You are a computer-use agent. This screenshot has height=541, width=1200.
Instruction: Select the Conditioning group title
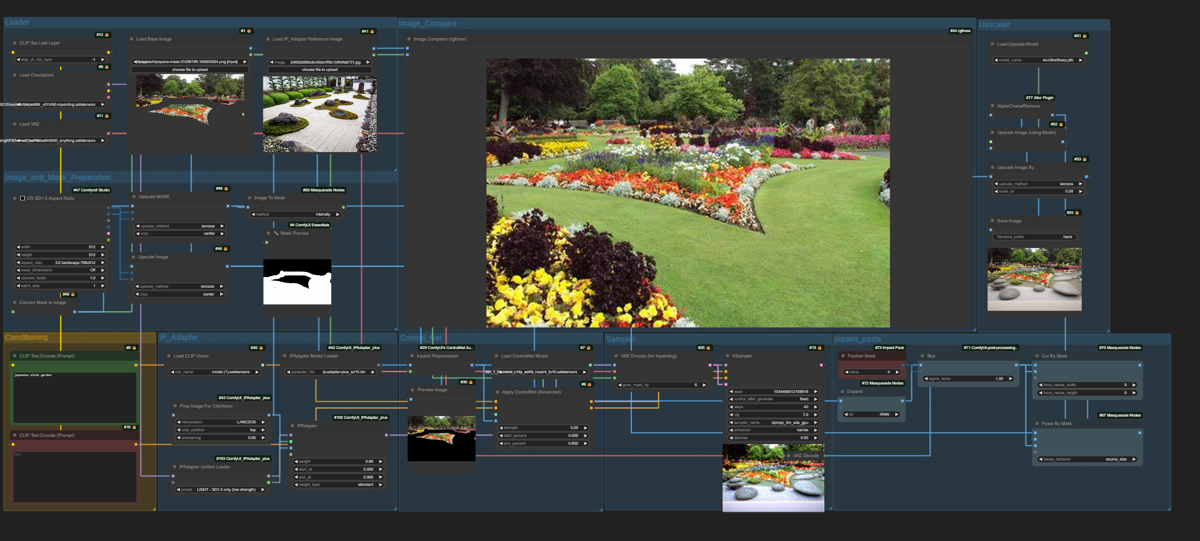(27, 337)
